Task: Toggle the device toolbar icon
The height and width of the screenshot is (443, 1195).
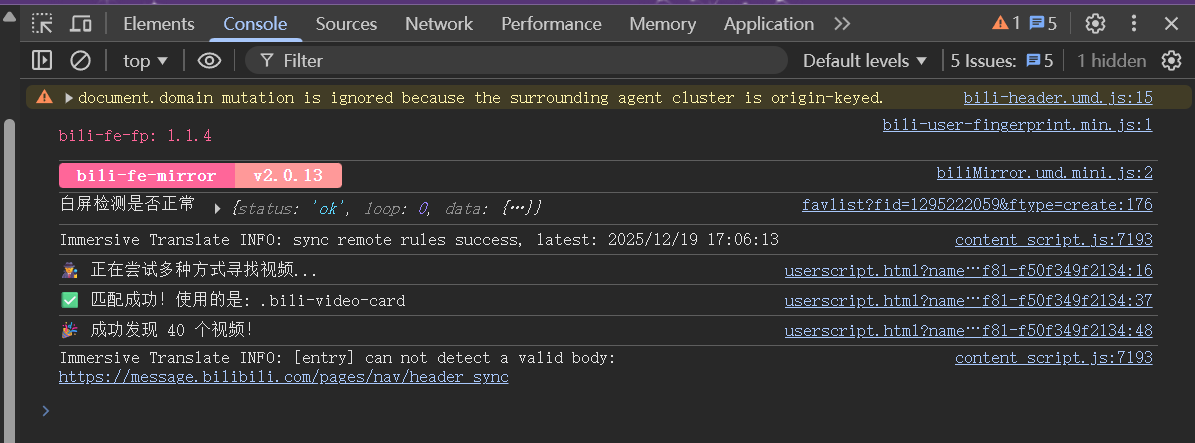Action: 81,23
